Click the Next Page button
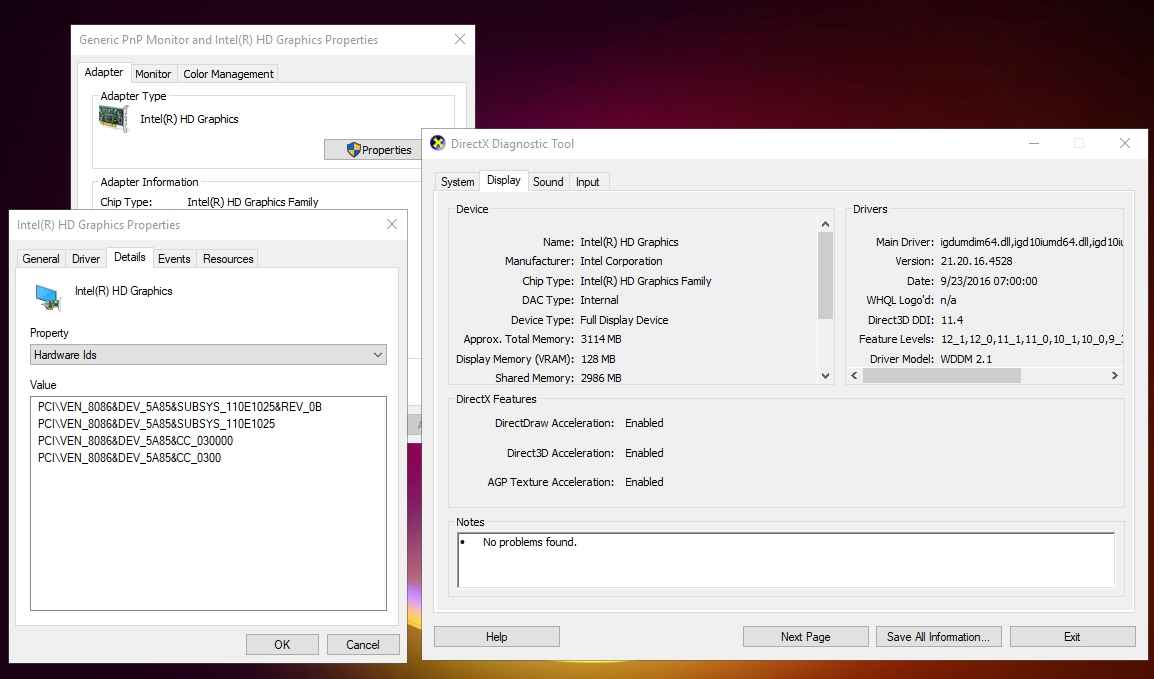1154x679 pixels. coord(805,636)
